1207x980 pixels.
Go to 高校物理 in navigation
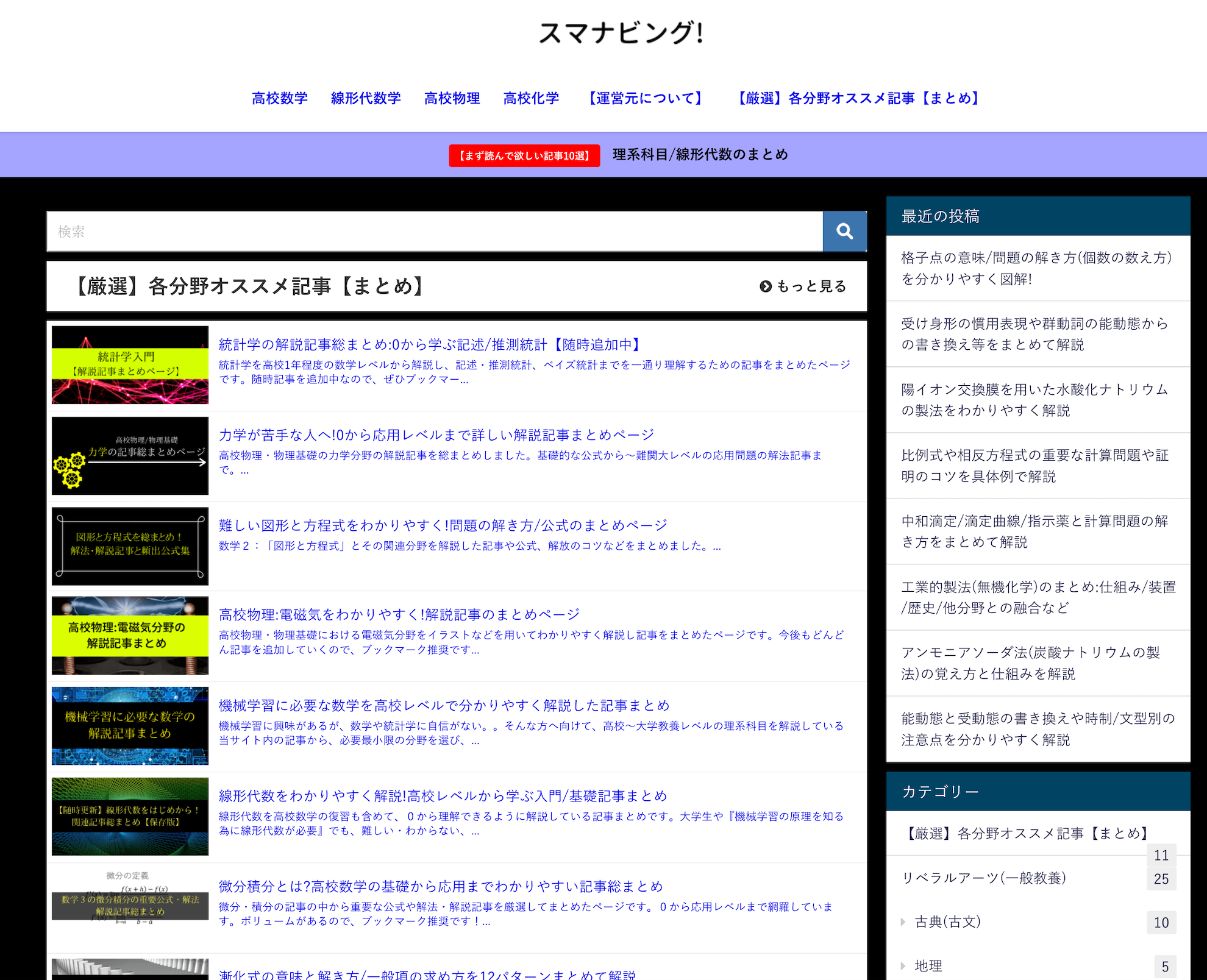(x=452, y=98)
